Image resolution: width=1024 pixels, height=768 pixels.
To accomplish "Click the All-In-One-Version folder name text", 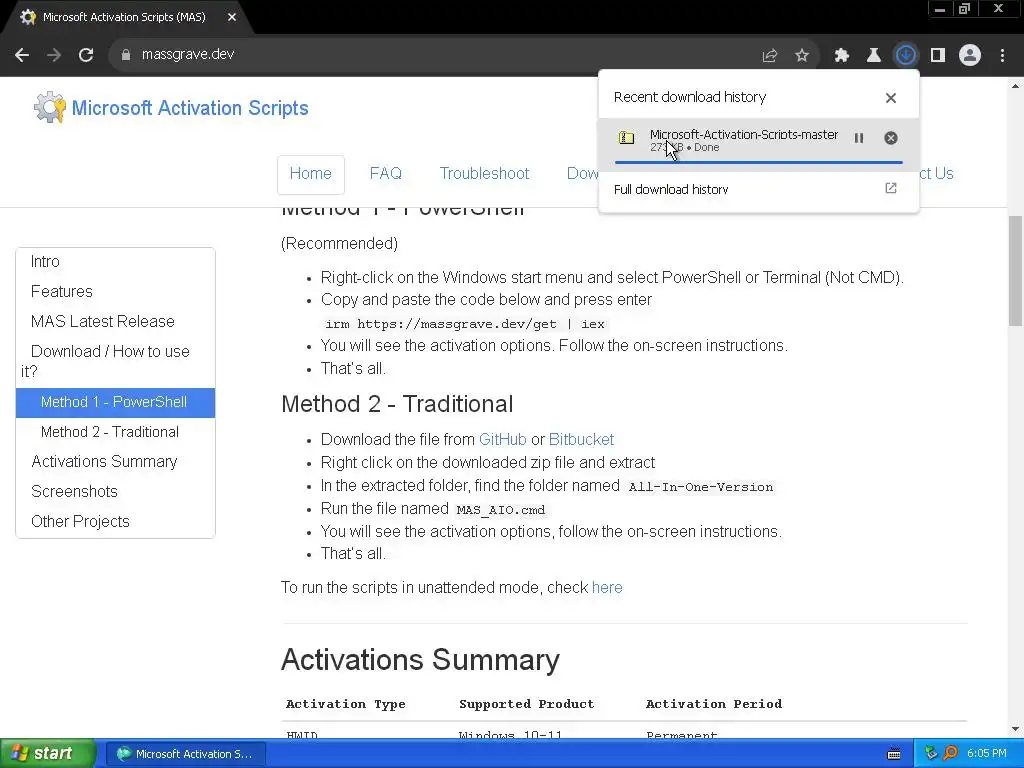I will (x=700, y=487).
